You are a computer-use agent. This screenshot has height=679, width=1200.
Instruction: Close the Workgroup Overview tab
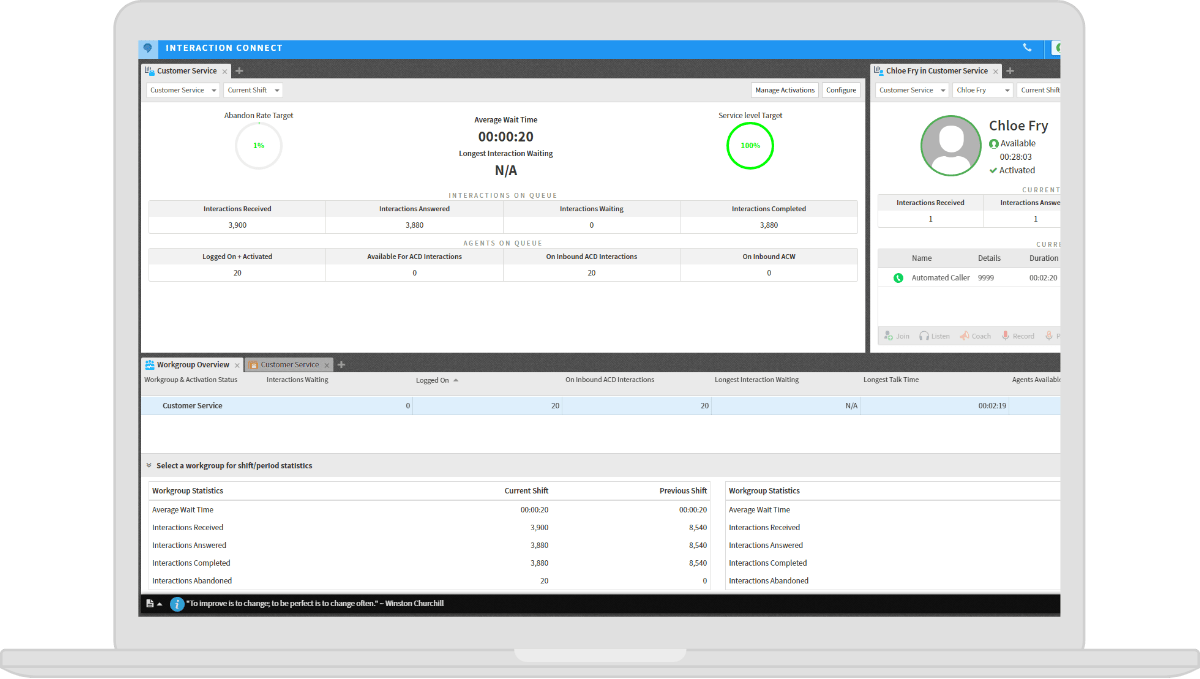tap(236, 365)
